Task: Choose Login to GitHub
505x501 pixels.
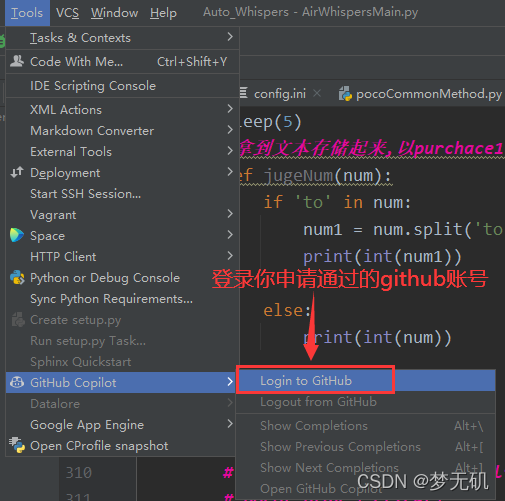Action: tap(366, 380)
